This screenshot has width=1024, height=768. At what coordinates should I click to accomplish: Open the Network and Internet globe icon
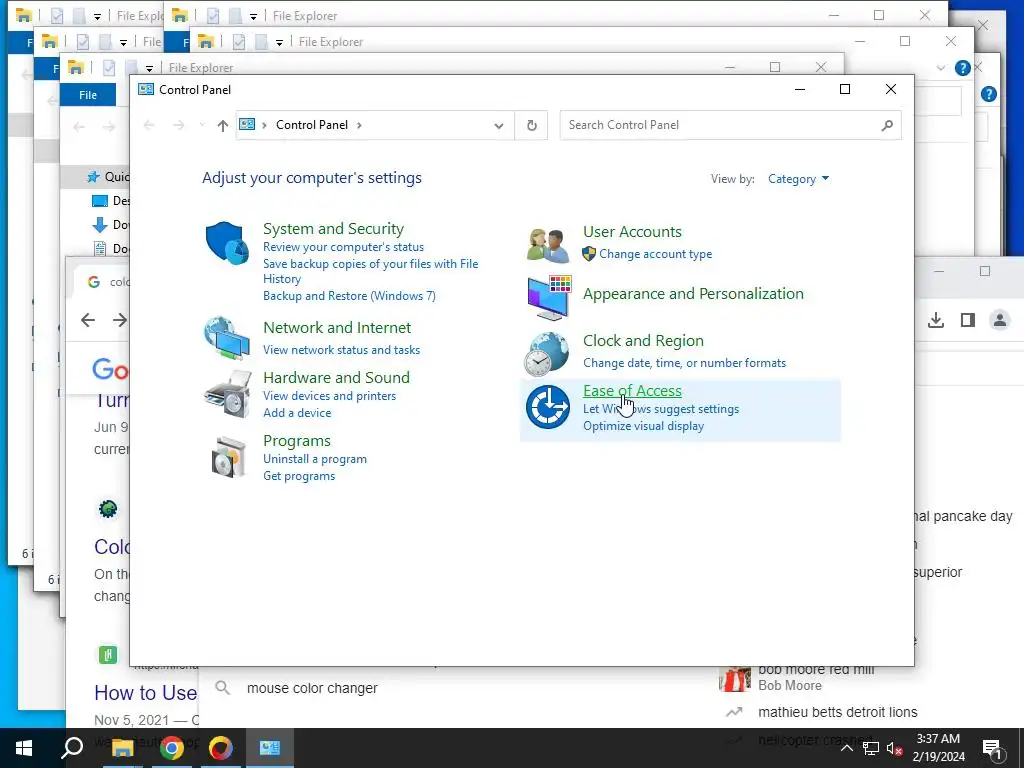pyautogui.click(x=227, y=338)
